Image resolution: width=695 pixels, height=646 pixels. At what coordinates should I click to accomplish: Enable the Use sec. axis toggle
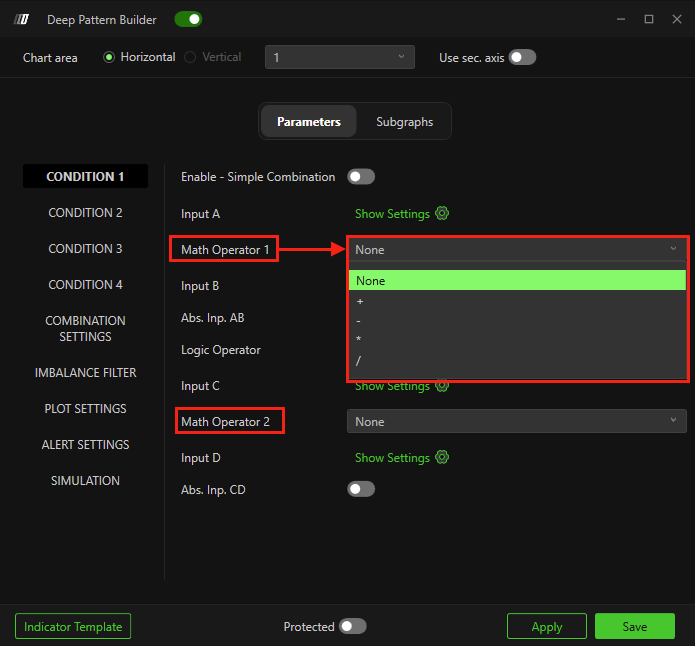pyautogui.click(x=522, y=57)
